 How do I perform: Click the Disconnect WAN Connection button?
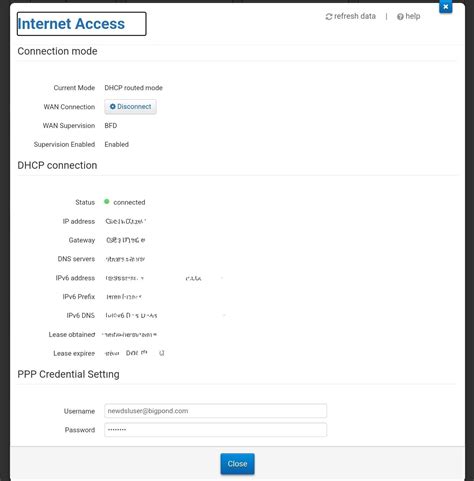(130, 107)
